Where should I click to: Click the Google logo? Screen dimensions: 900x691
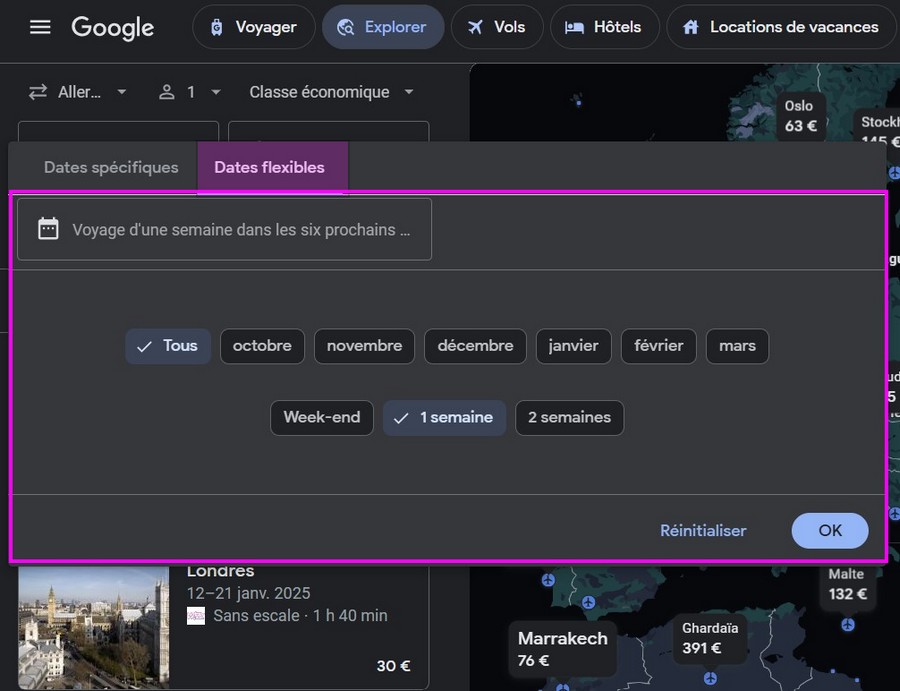point(112,27)
